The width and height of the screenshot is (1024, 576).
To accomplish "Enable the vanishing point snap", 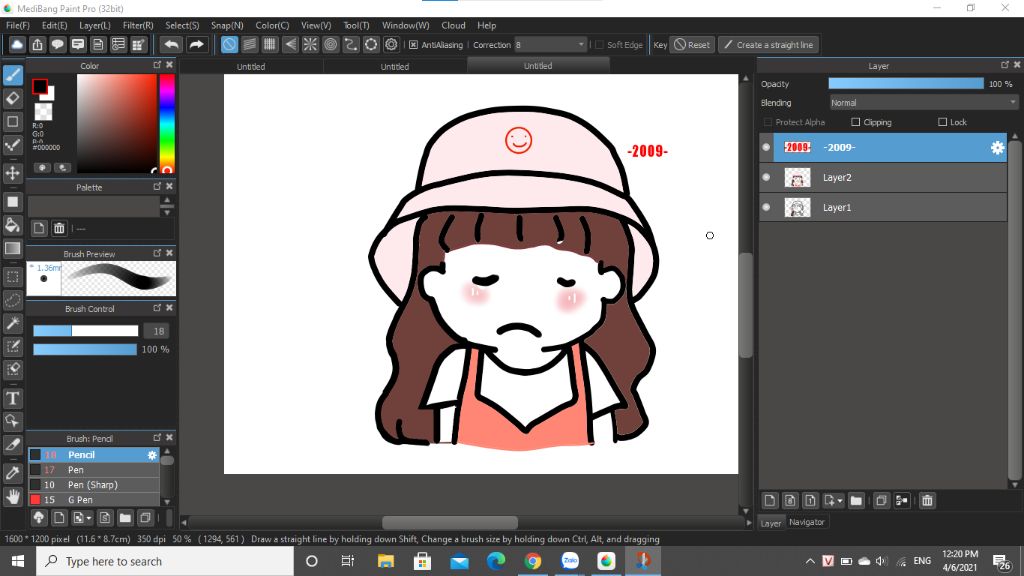I will coord(290,44).
